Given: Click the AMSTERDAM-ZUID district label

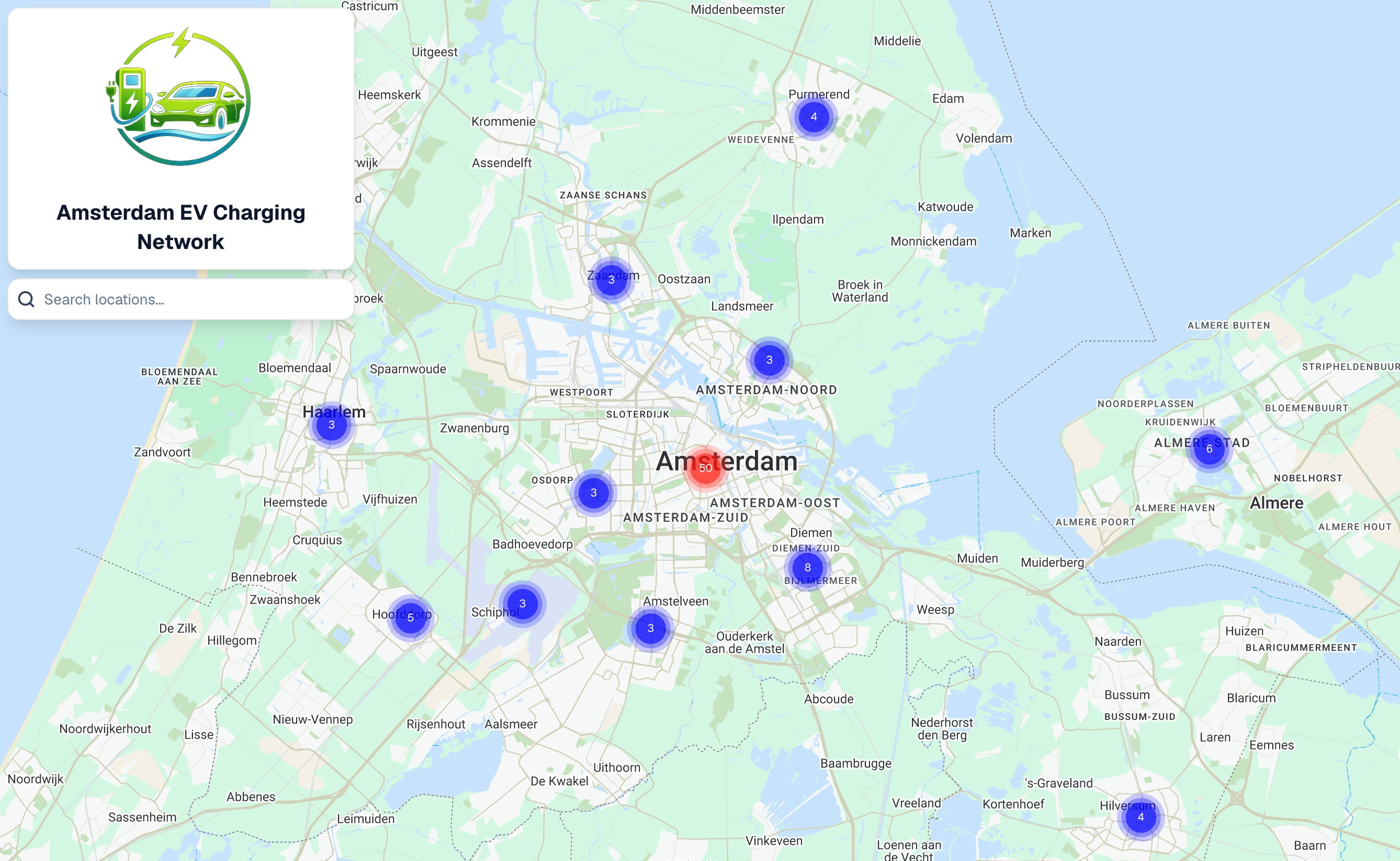Looking at the screenshot, I should pos(686,518).
